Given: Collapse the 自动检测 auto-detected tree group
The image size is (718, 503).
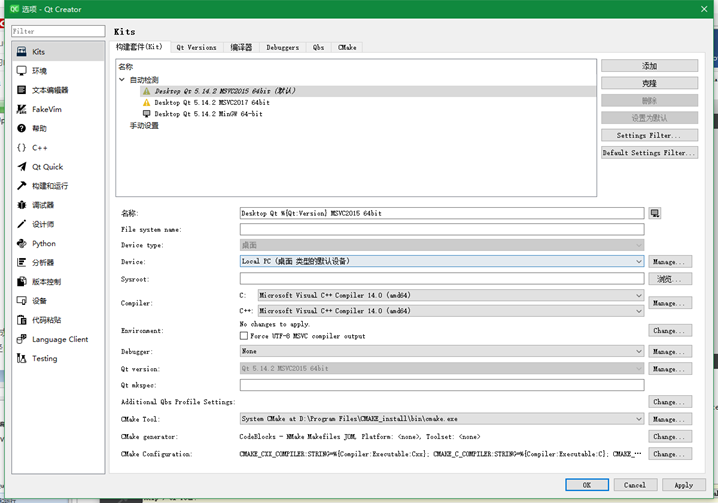Looking at the screenshot, I should (122, 80).
